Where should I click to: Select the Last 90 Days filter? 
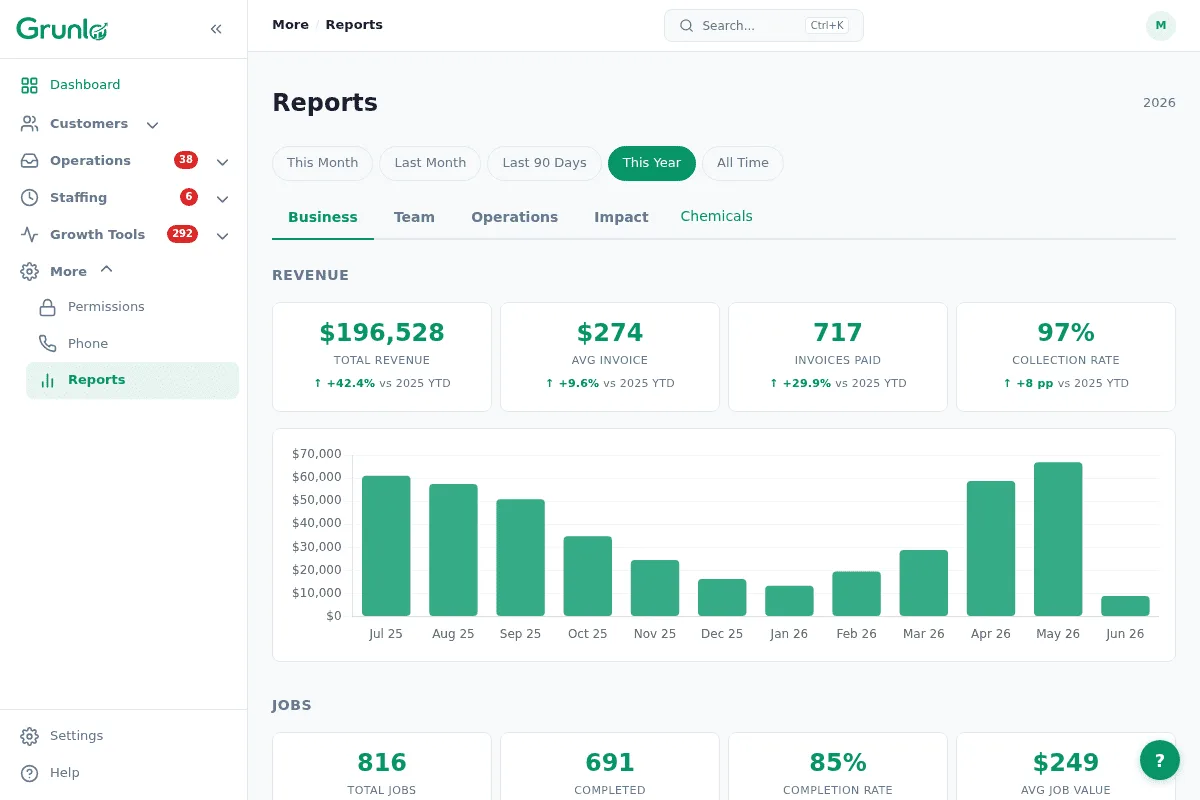544,163
